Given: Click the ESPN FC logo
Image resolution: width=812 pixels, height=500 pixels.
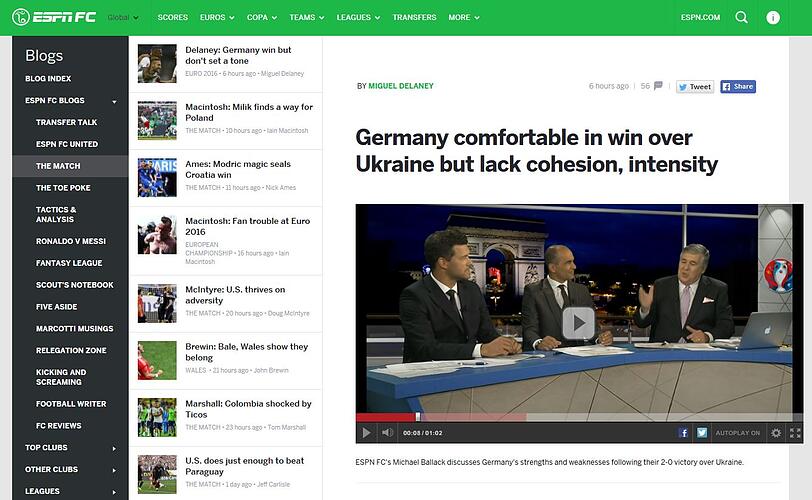Looking at the screenshot, I should (x=54, y=17).
